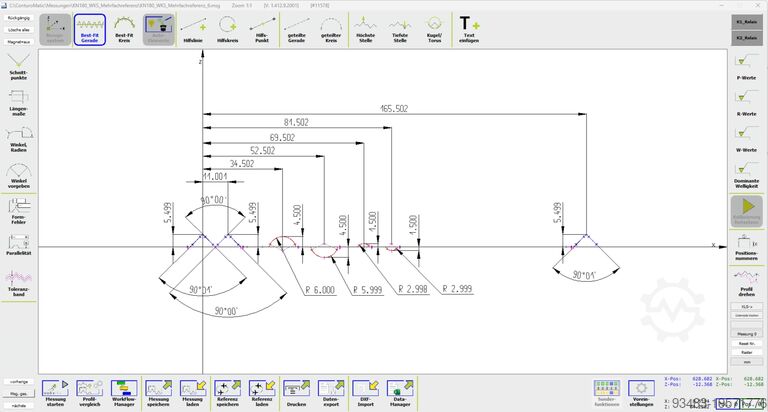
Task: Open the DXF-Import function
Action: (365, 391)
